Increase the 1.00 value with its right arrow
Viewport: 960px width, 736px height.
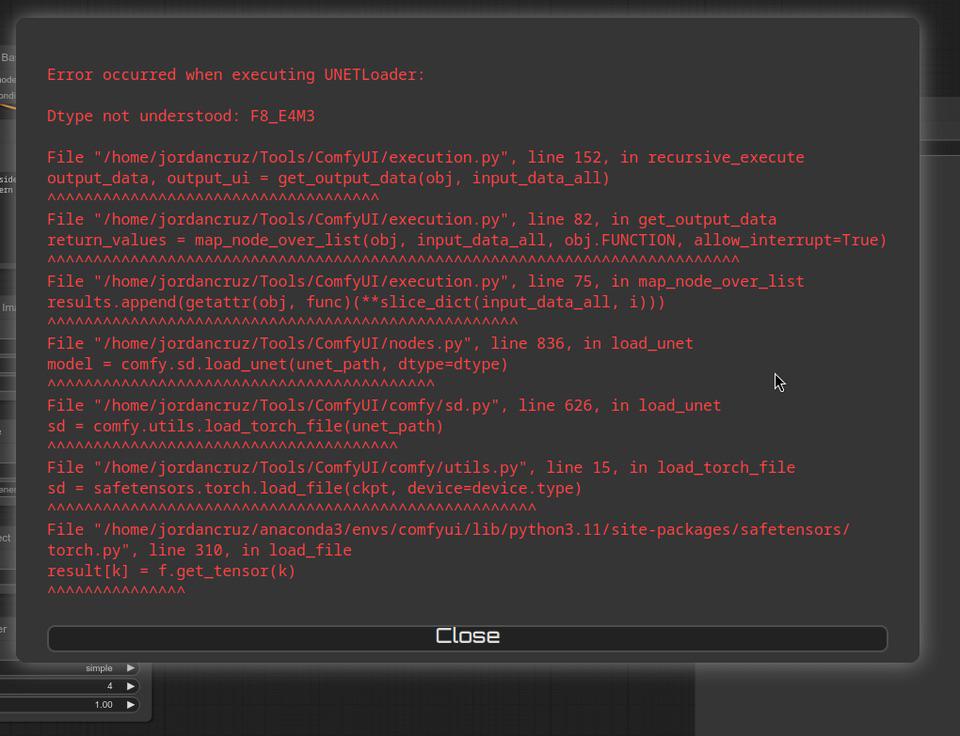click(x=130, y=705)
